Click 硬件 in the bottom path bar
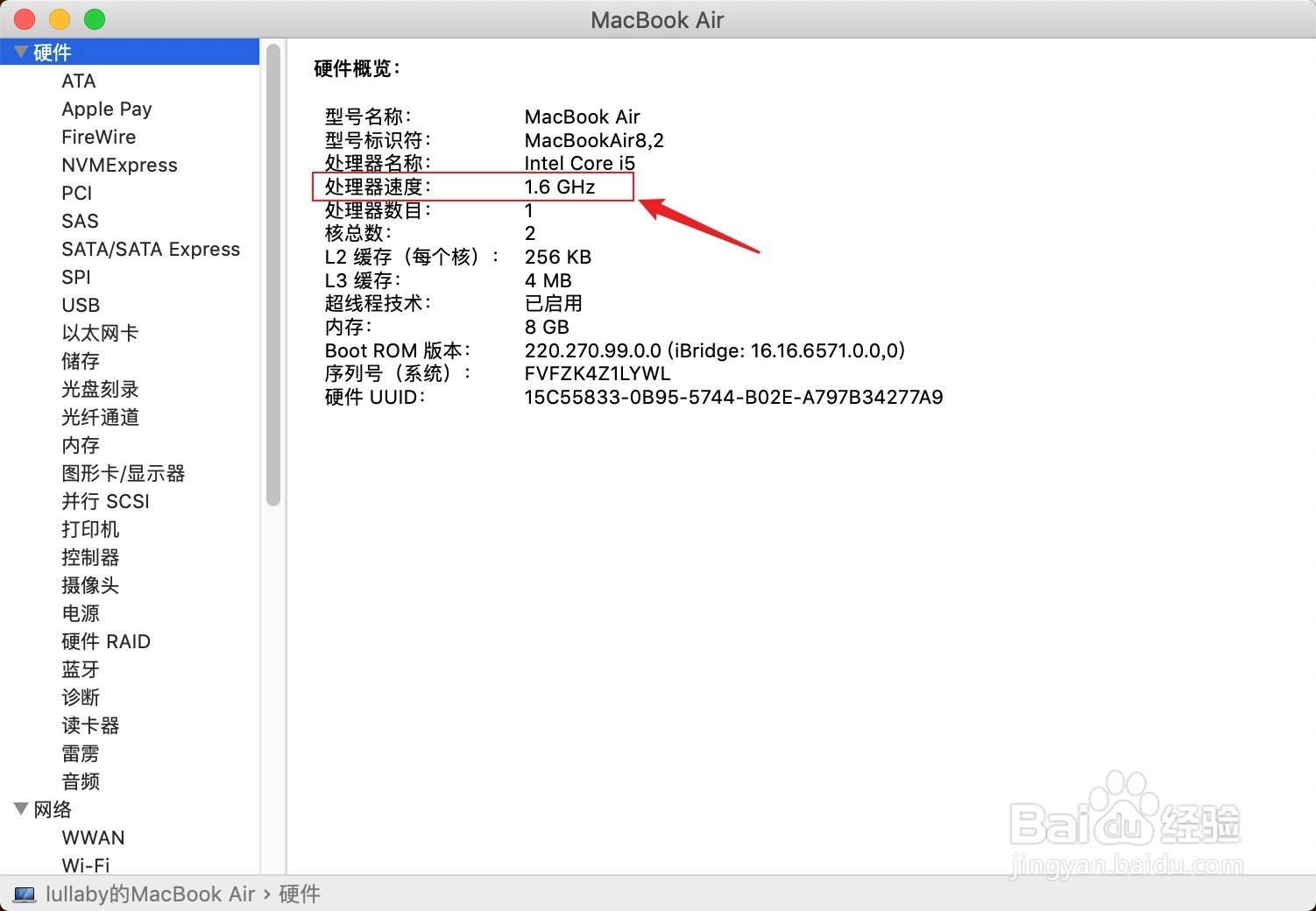The height and width of the screenshot is (911, 1316). (300, 894)
